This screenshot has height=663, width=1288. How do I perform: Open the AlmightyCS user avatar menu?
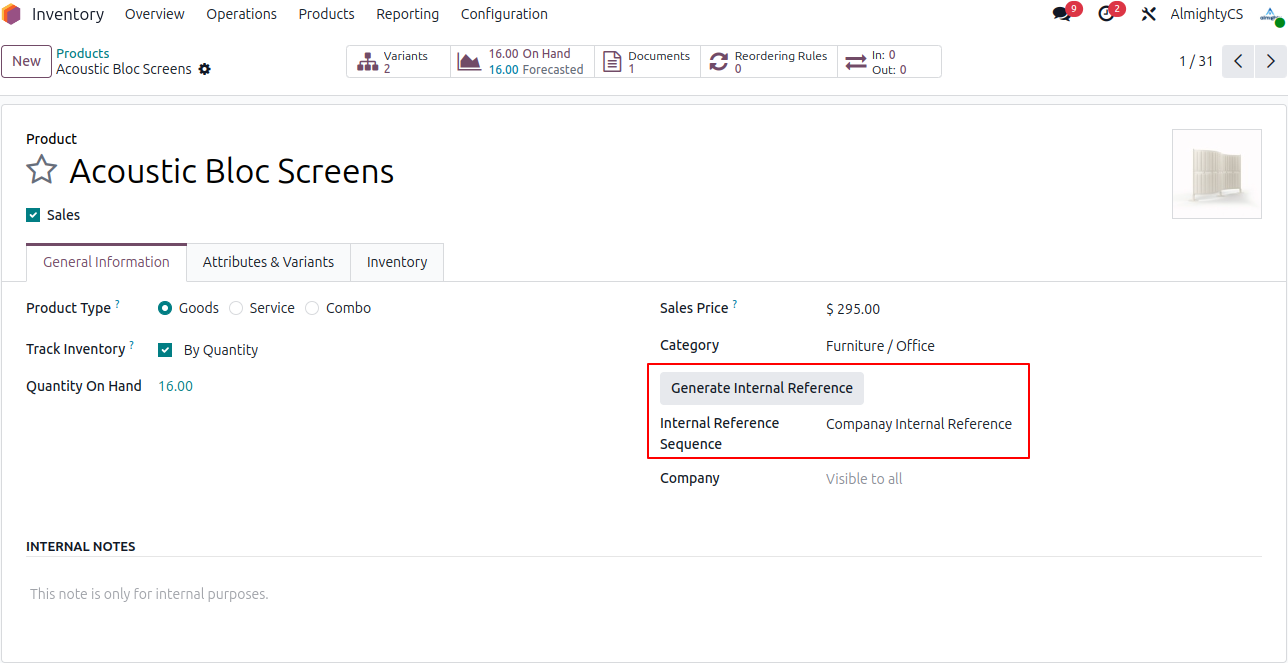[1270, 14]
